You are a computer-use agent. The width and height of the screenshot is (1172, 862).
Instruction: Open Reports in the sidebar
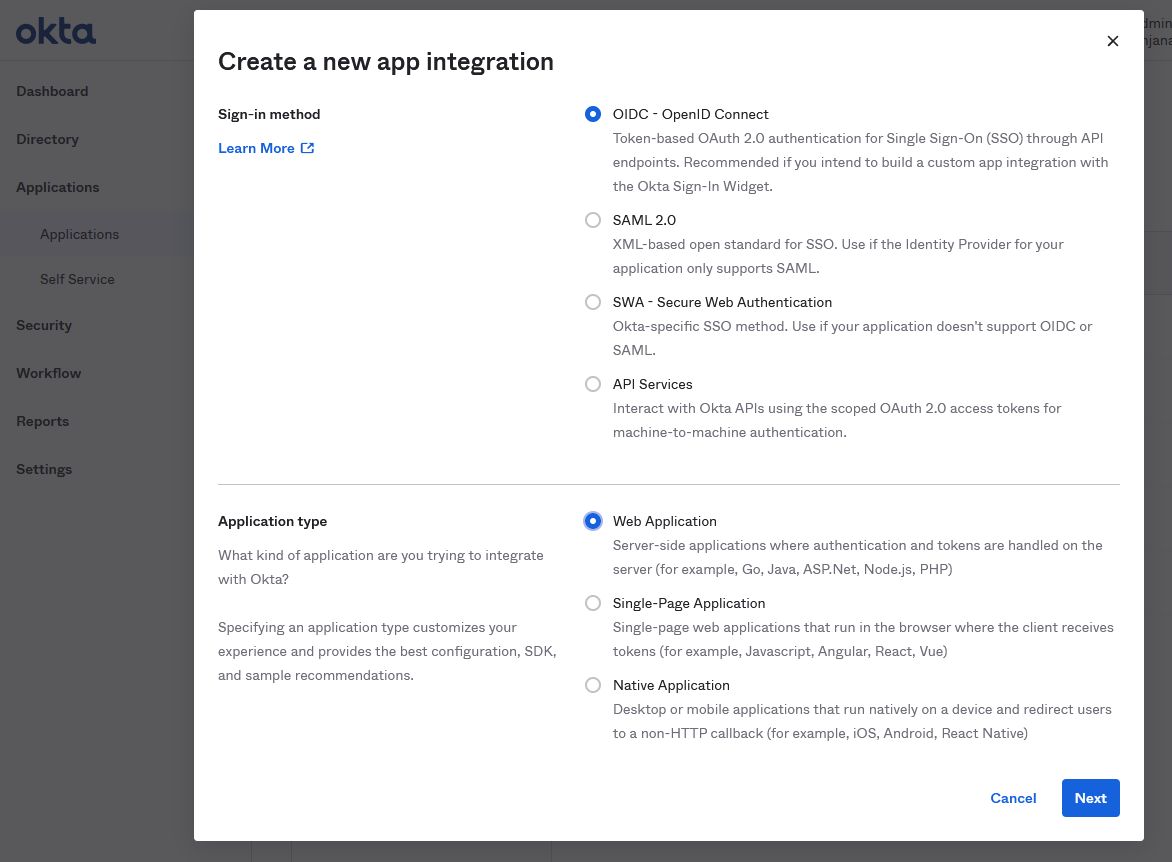click(x=43, y=421)
